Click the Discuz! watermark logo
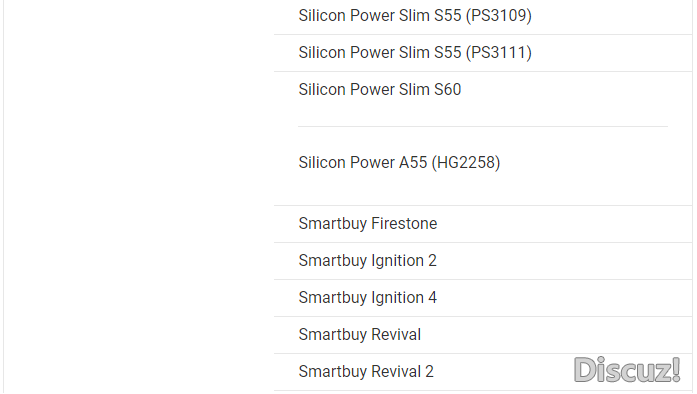Viewport: 697px width, 394px height. coord(627,370)
